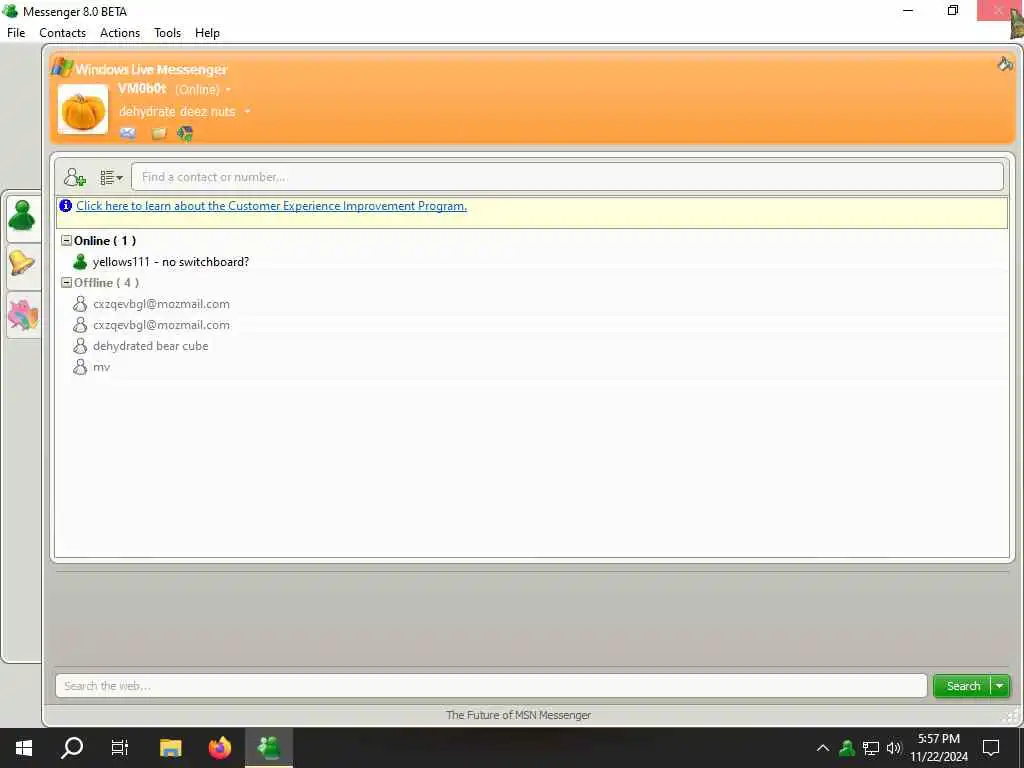Open the VM0b0t online status dropdown
This screenshot has width=1024, height=768.
(228, 89)
